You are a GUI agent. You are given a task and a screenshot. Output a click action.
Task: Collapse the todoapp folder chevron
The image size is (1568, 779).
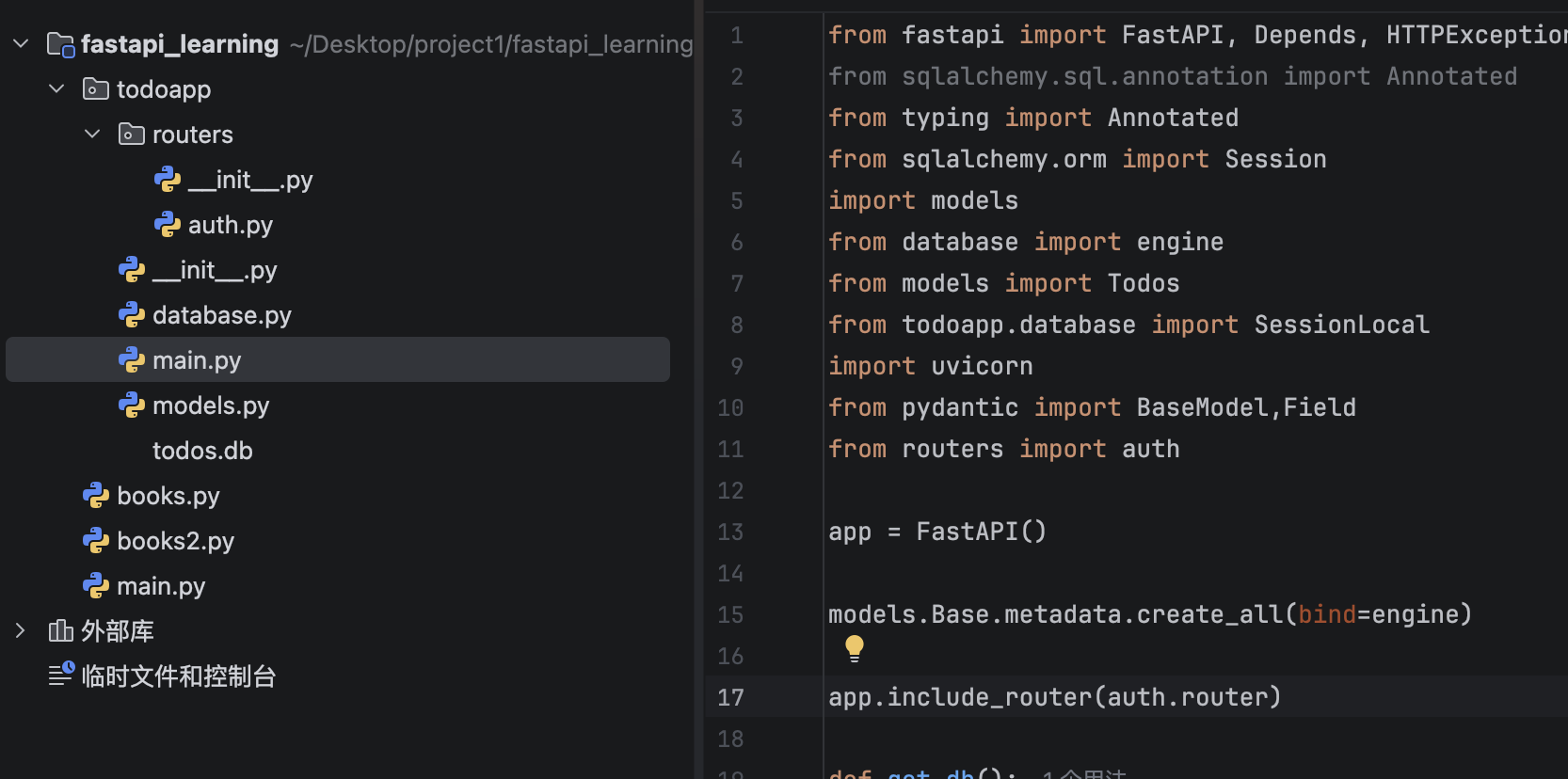pos(56,88)
